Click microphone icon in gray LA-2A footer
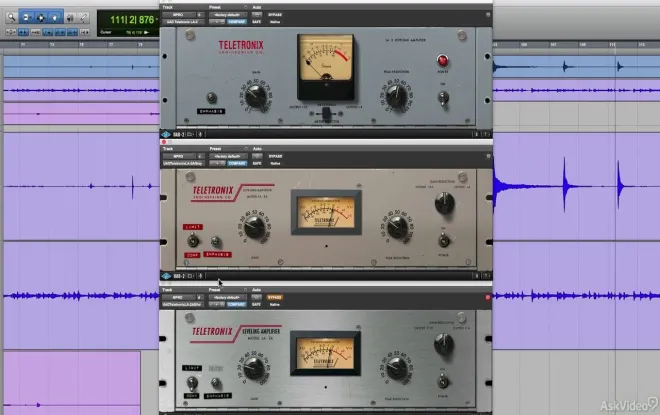This screenshot has width=660, height=415. coord(200,276)
